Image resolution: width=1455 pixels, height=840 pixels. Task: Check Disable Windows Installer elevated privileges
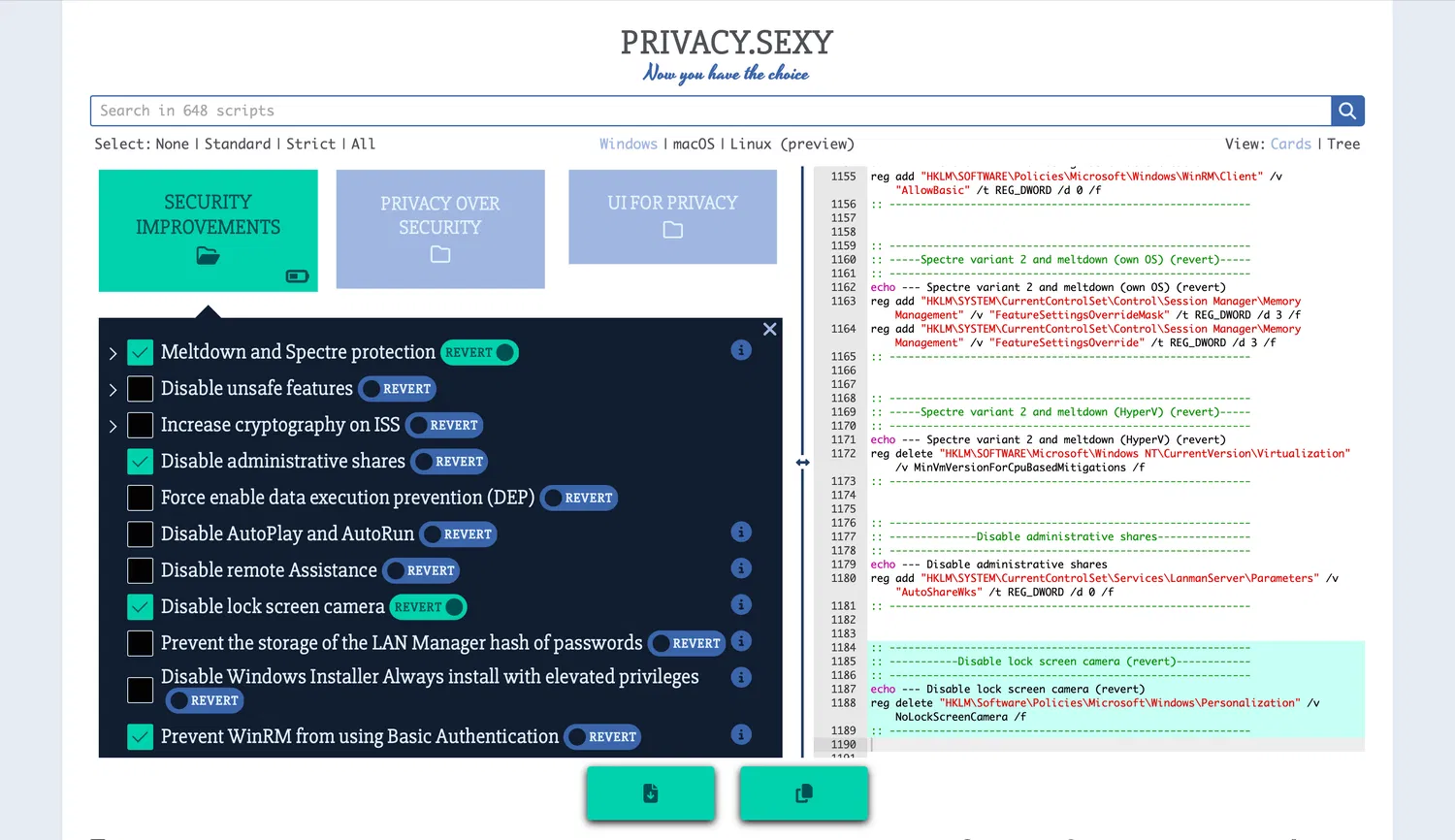pos(141,690)
